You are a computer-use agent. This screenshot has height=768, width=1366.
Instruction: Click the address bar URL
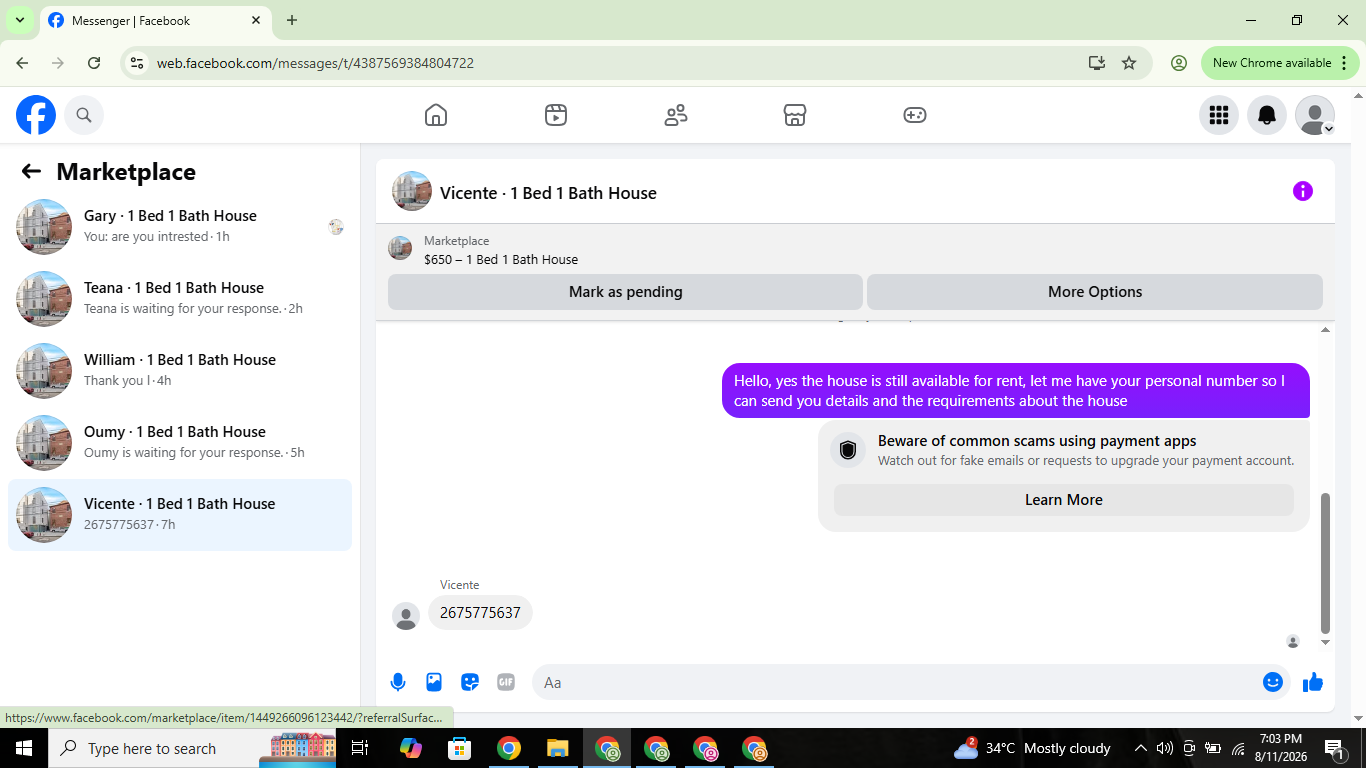[x=315, y=63]
